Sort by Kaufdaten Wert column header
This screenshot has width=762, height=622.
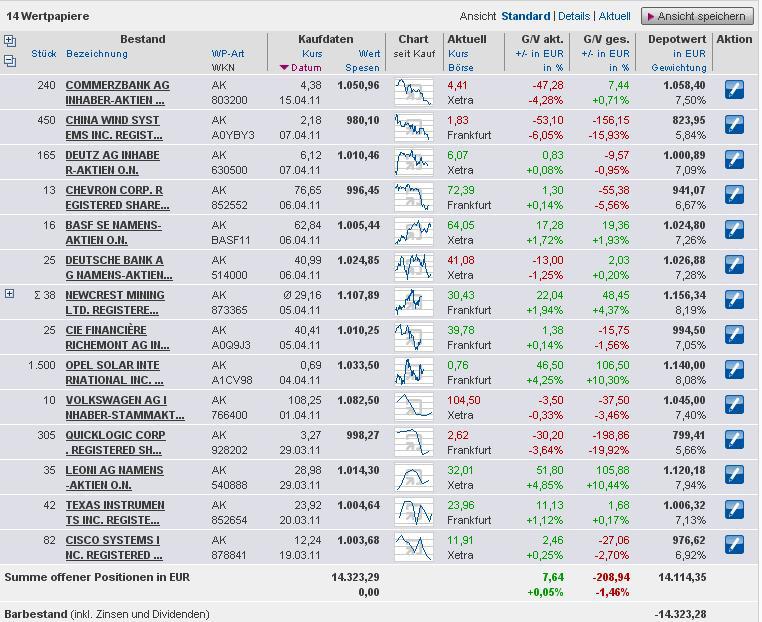tap(369, 53)
